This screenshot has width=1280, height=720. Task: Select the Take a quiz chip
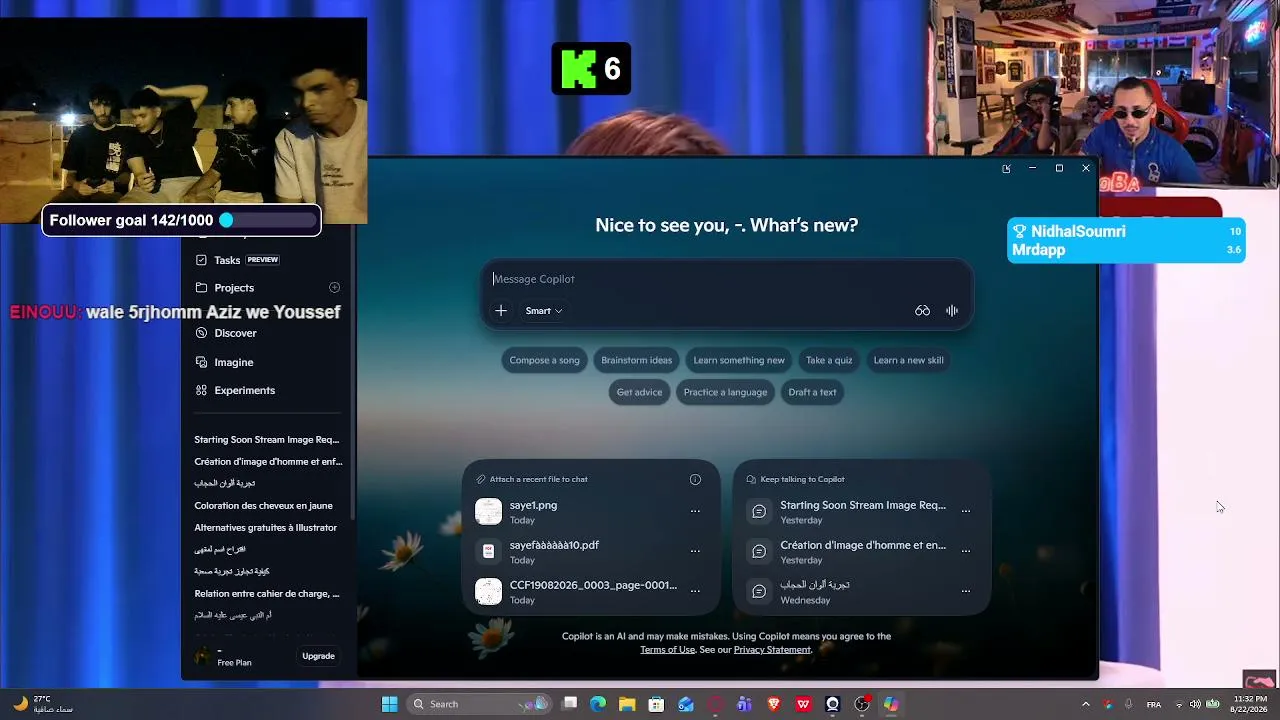tap(829, 360)
